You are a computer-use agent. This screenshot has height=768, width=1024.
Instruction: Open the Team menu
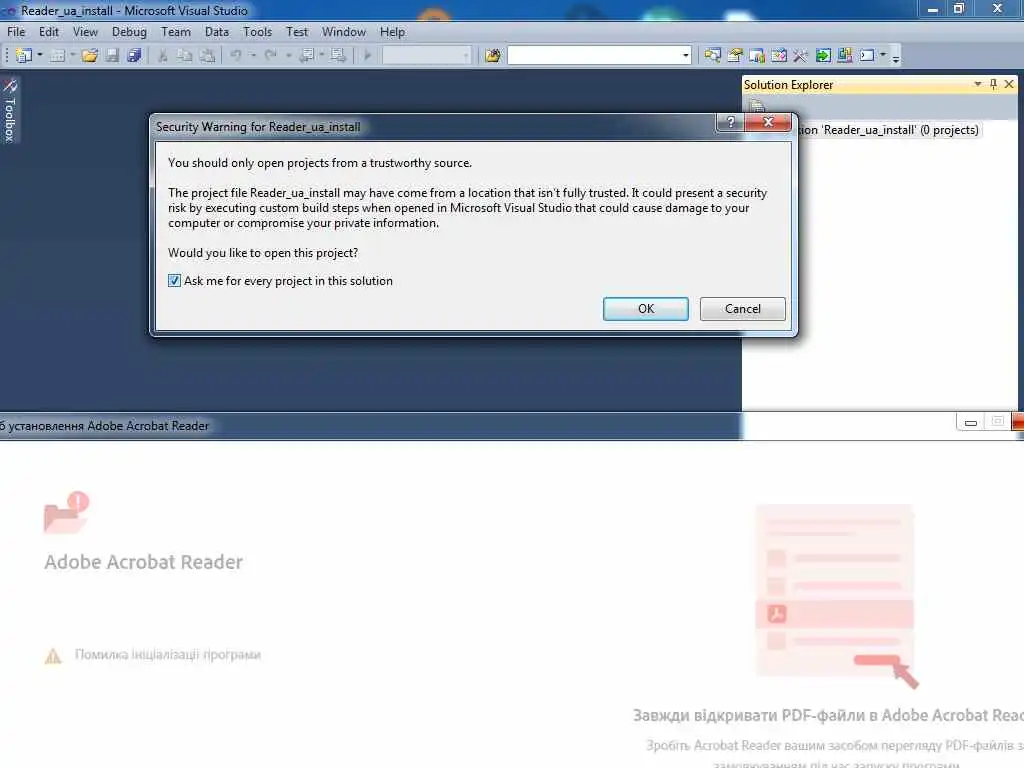pyautogui.click(x=176, y=32)
